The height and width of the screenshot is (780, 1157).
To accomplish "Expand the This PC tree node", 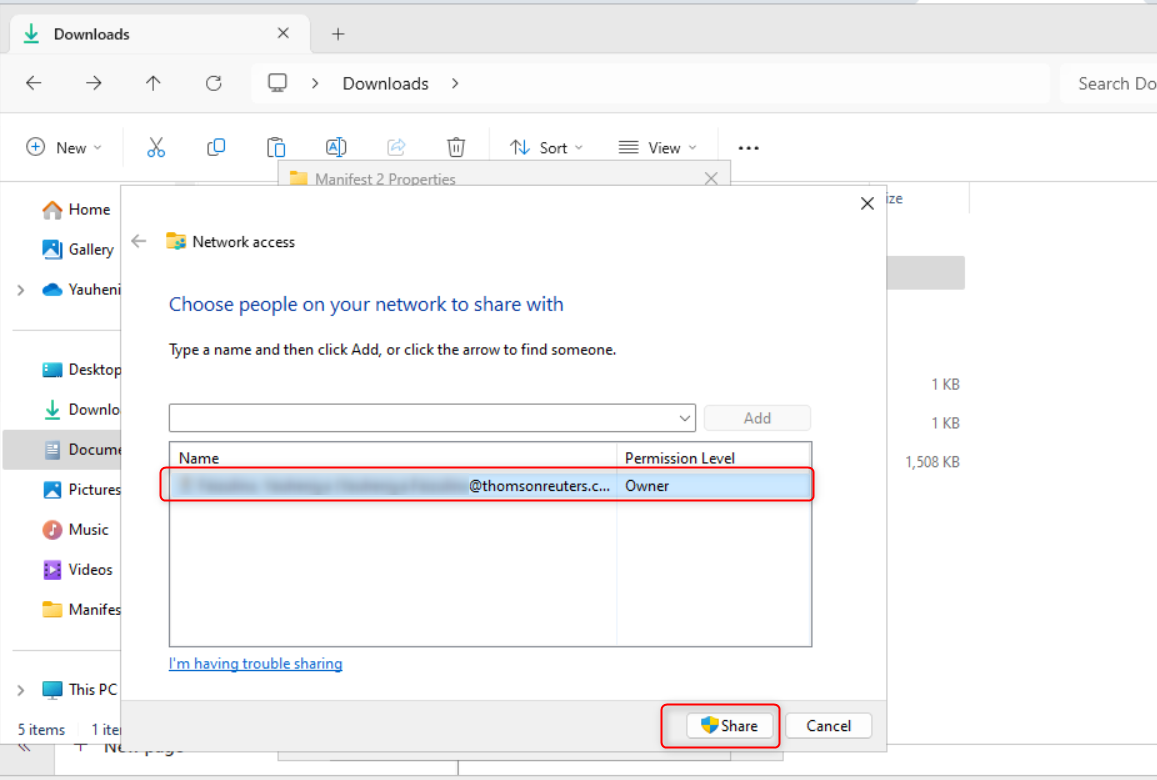I will [21, 690].
